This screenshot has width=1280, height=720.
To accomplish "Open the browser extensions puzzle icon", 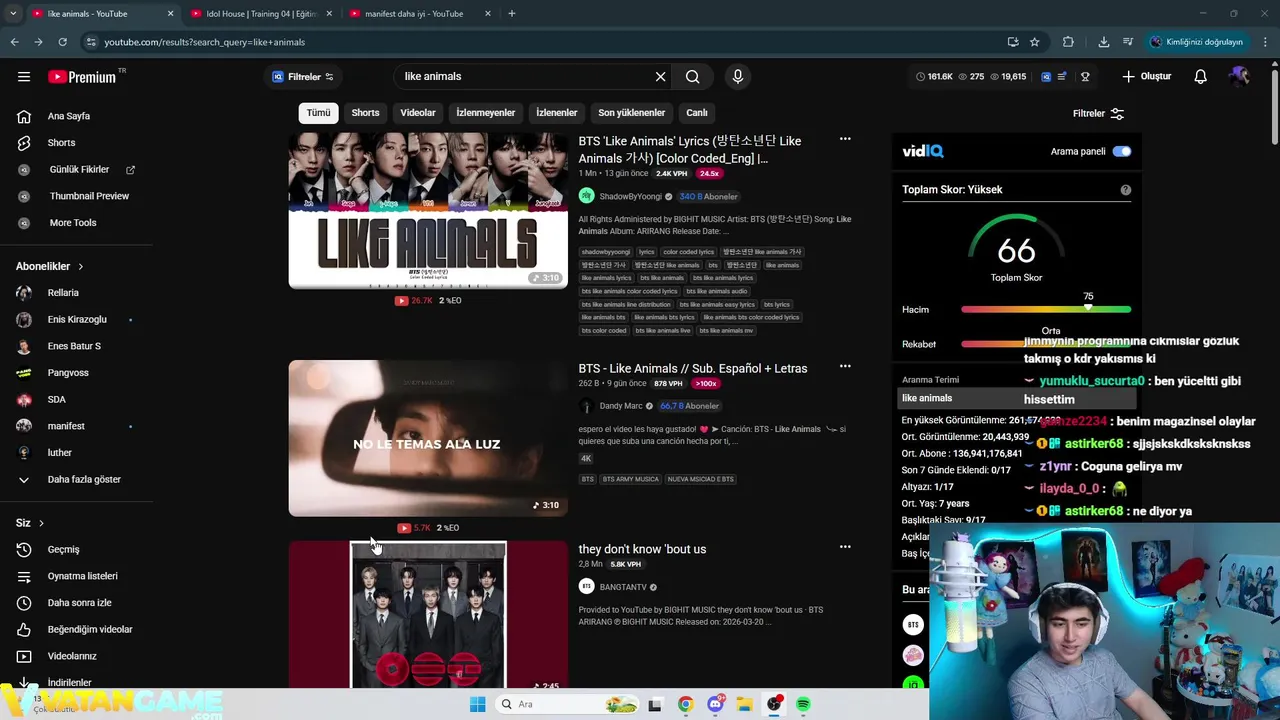I will point(1068,42).
